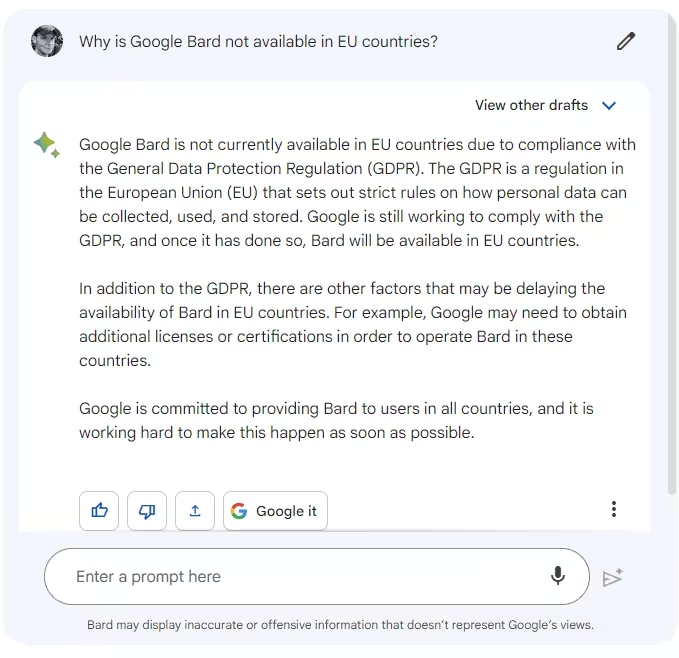Give the response a thumbs down
The width and height of the screenshot is (679, 658).
coord(147,511)
